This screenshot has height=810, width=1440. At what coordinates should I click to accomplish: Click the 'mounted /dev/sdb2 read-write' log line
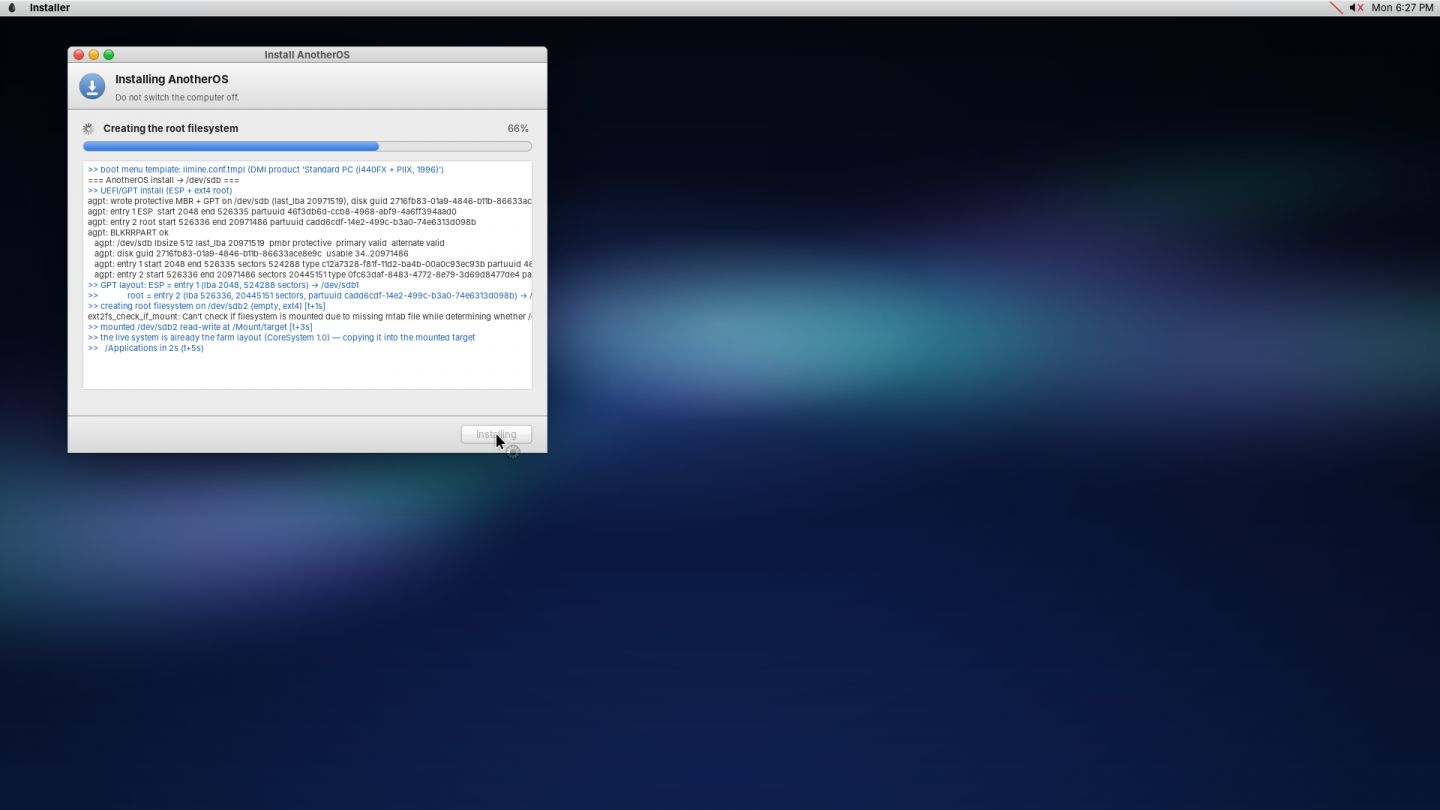pyautogui.click(x=200, y=327)
